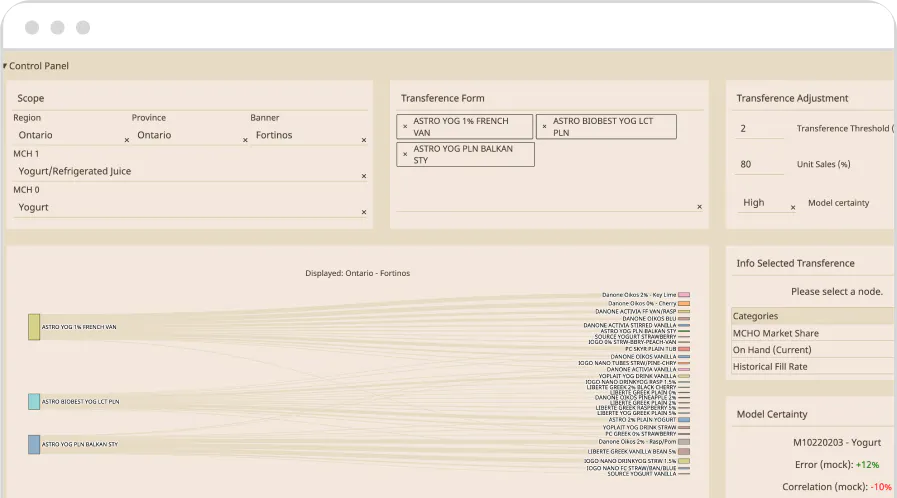
Task: Select the YOPLAIT YOG DRINK VANILLA node
Action: [684, 376]
